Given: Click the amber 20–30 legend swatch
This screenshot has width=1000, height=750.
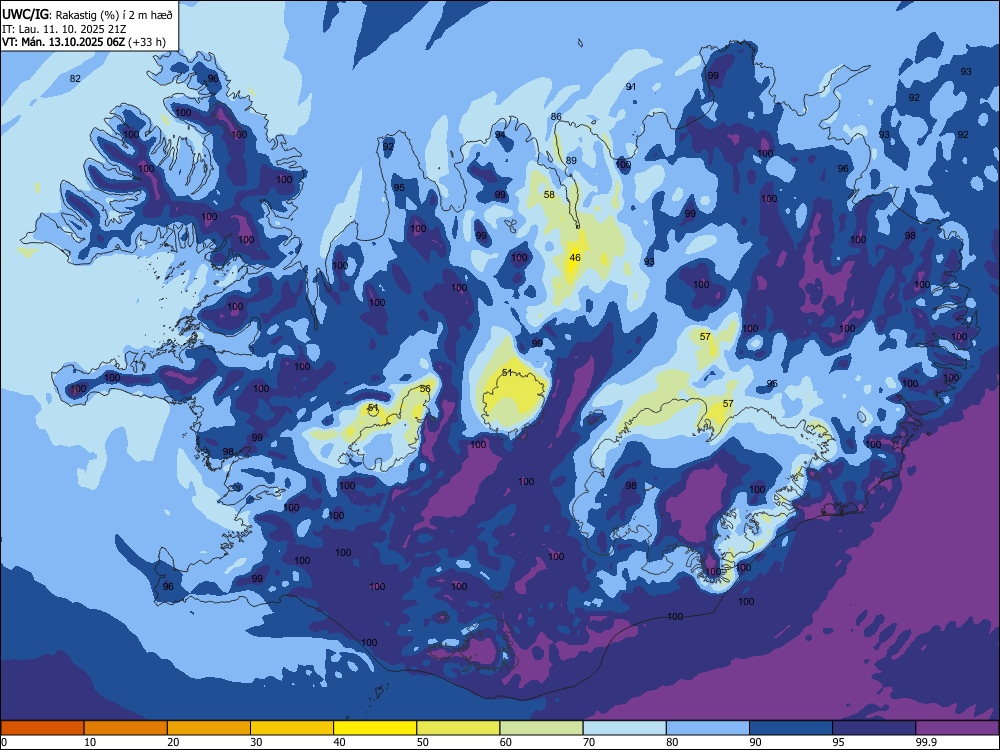Looking at the screenshot, I should 209,728.
